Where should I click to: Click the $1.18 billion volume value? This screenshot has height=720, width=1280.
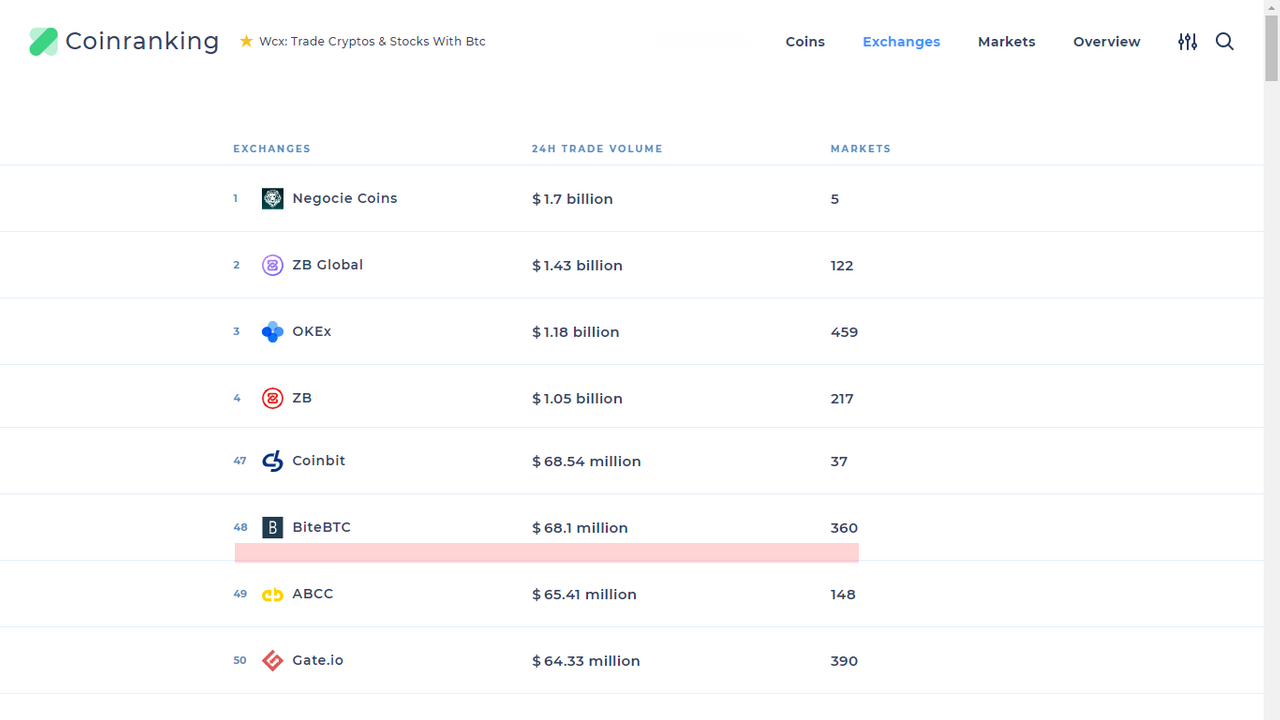click(x=575, y=332)
